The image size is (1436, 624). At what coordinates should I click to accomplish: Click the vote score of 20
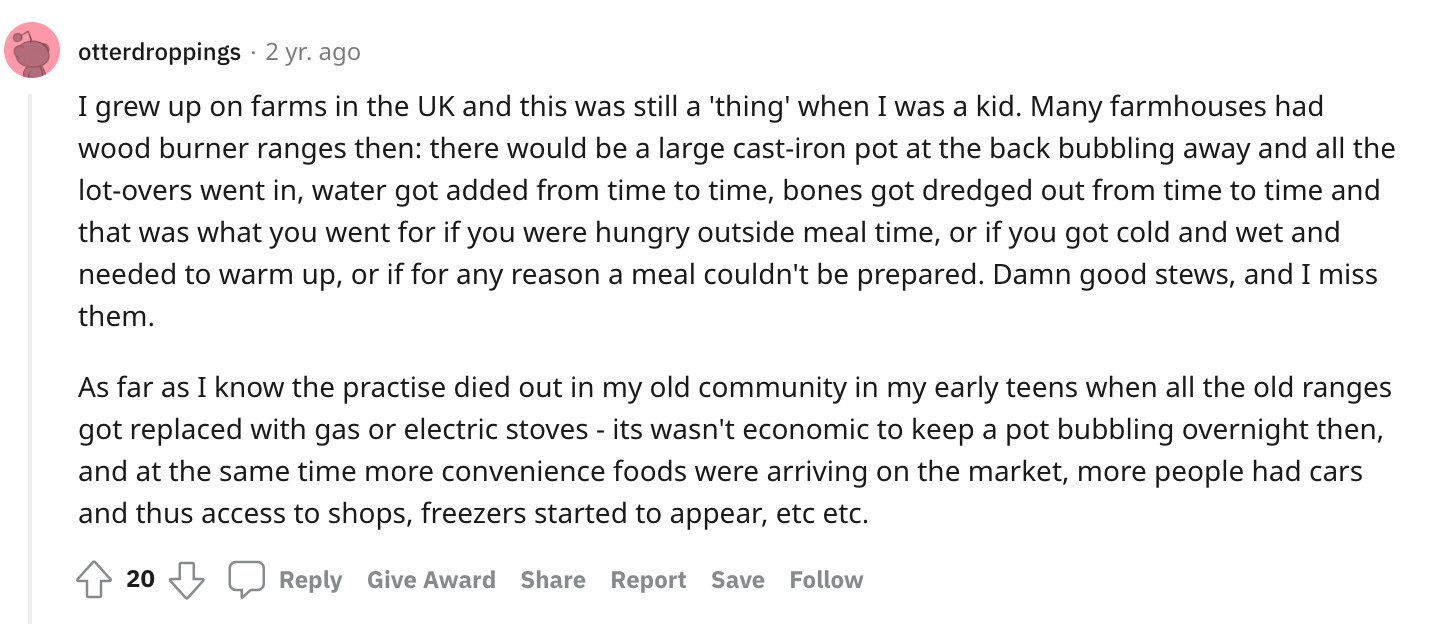tap(141, 580)
